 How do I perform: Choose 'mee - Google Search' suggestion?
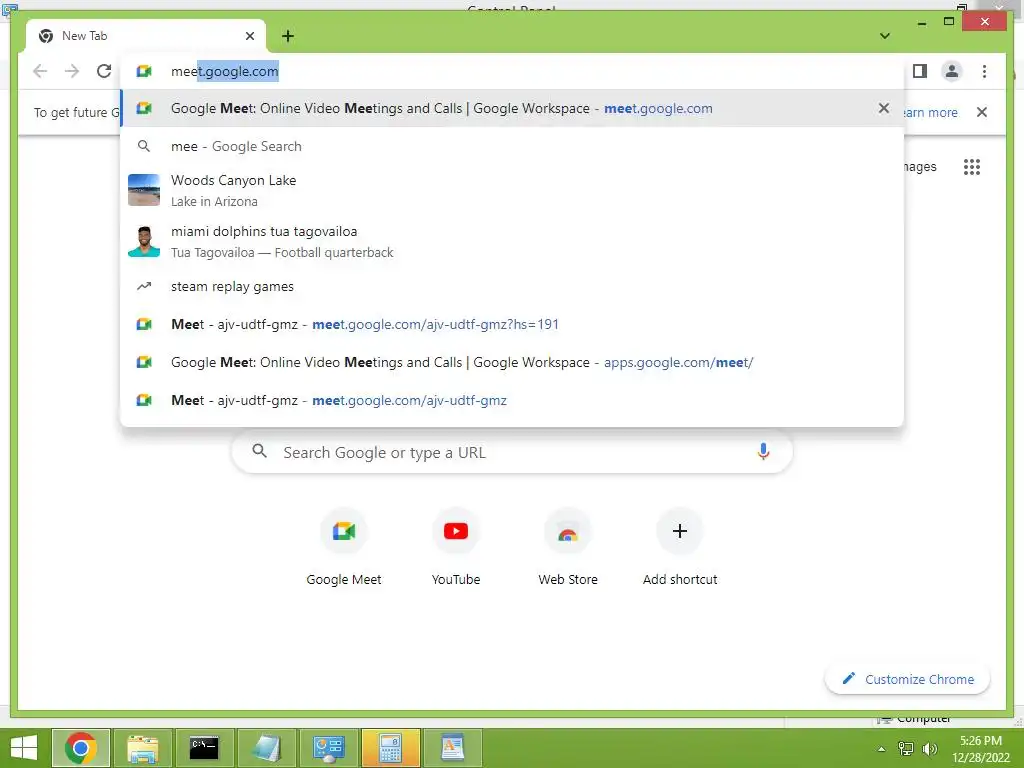click(512, 146)
